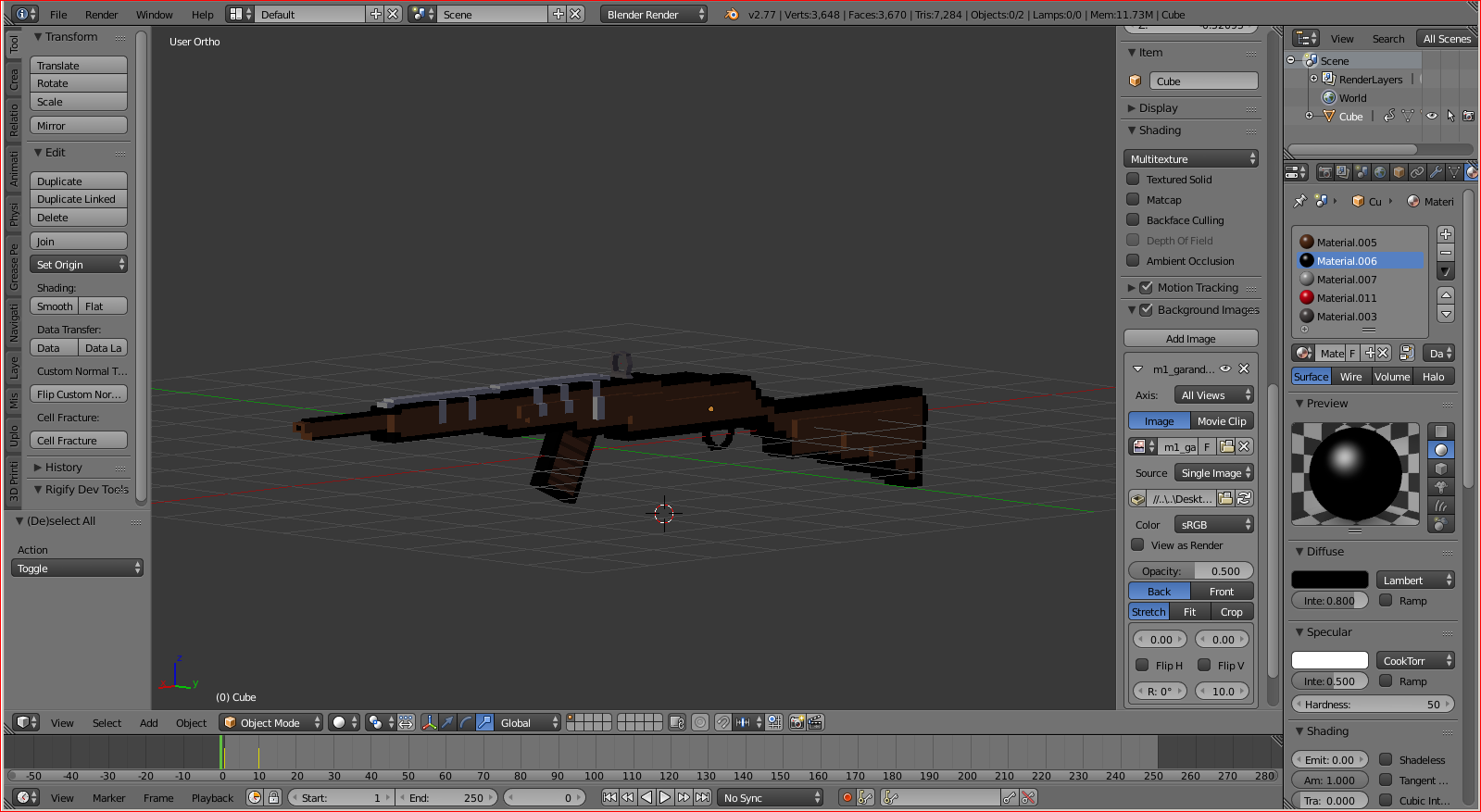This screenshot has width=1481, height=812.
Task: Select flat plane preview type for material
Action: (1441, 431)
